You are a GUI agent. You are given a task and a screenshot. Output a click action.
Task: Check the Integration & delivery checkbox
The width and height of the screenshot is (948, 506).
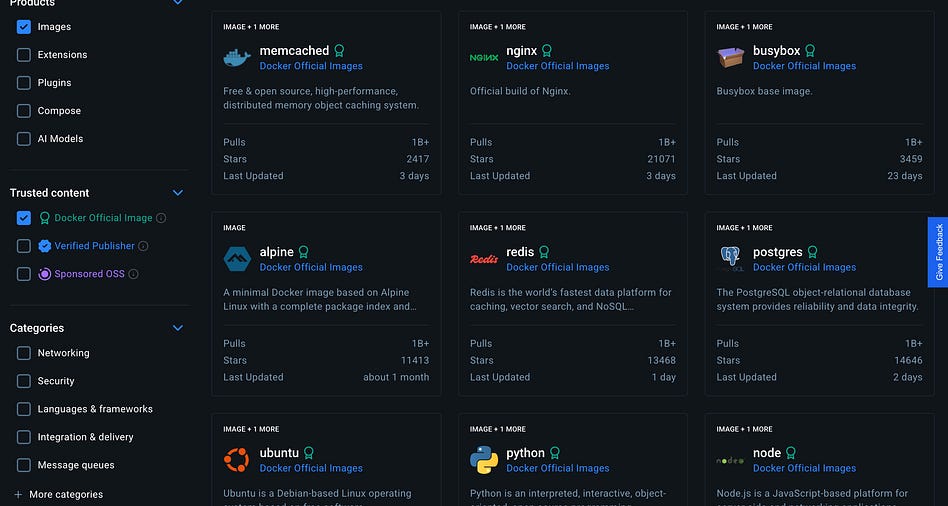(x=24, y=437)
